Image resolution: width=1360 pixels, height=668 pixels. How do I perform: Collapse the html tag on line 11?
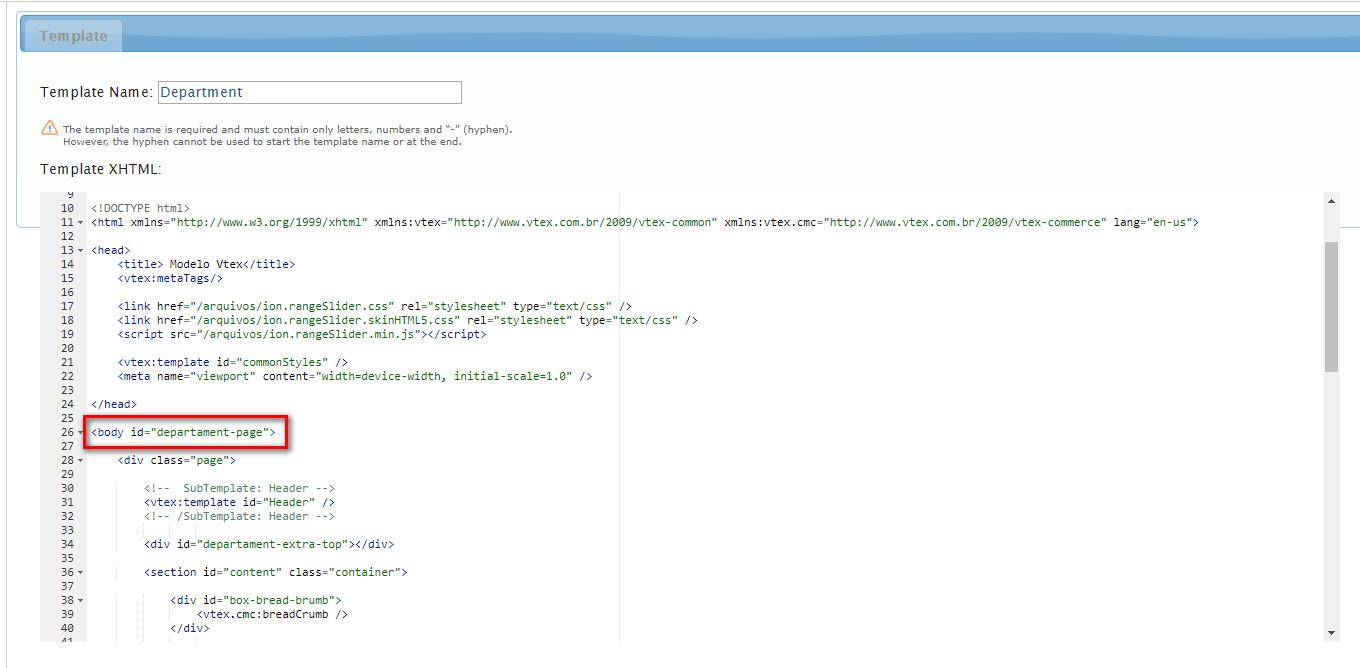[x=81, y=222]
